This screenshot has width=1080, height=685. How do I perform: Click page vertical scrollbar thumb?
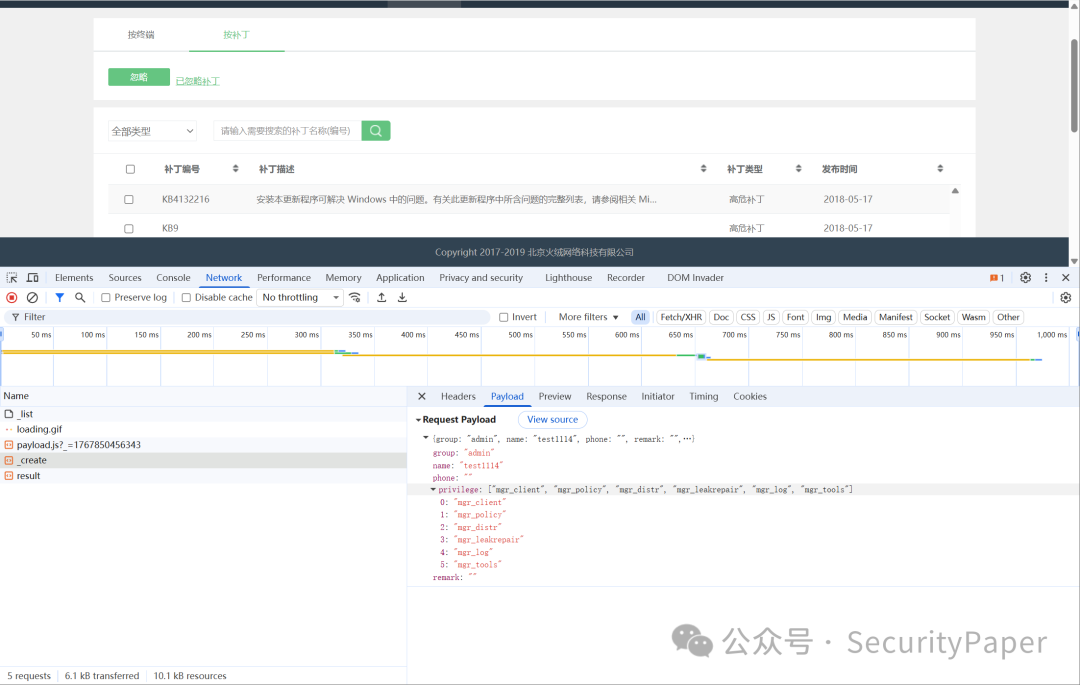point(1074,86)
